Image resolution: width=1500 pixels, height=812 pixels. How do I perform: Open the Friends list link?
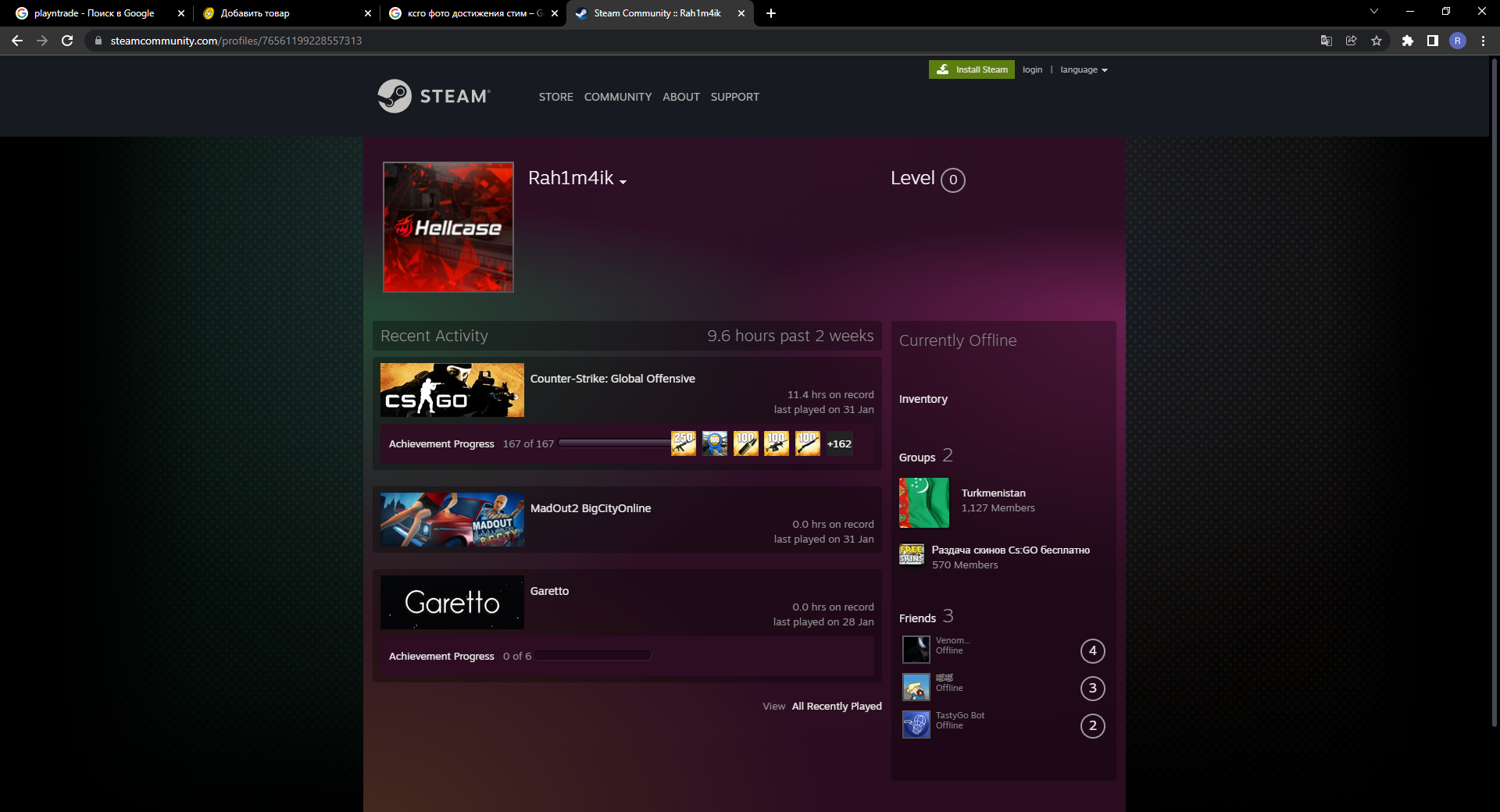[x=917, y=618]
